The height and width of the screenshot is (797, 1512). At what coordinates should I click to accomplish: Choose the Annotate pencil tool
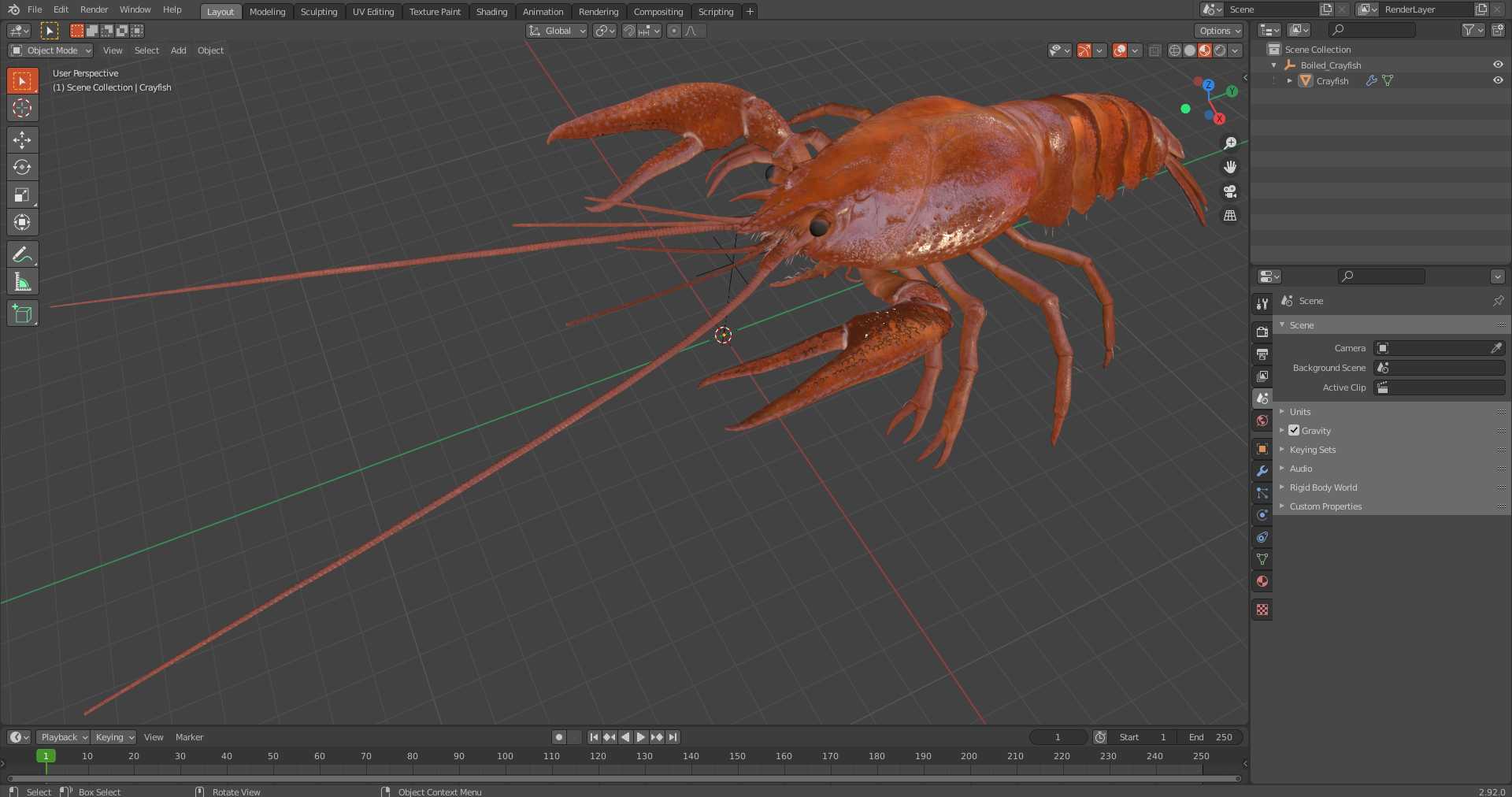click(x=22, y=254)
